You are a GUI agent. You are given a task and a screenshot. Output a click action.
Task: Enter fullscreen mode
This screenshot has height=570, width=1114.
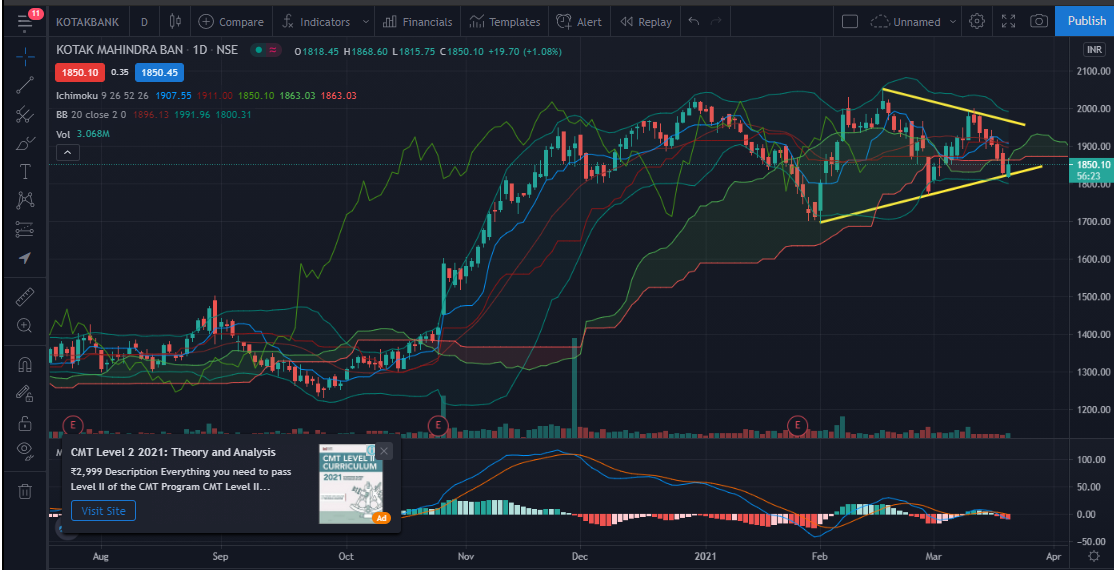coord(1008,21)
